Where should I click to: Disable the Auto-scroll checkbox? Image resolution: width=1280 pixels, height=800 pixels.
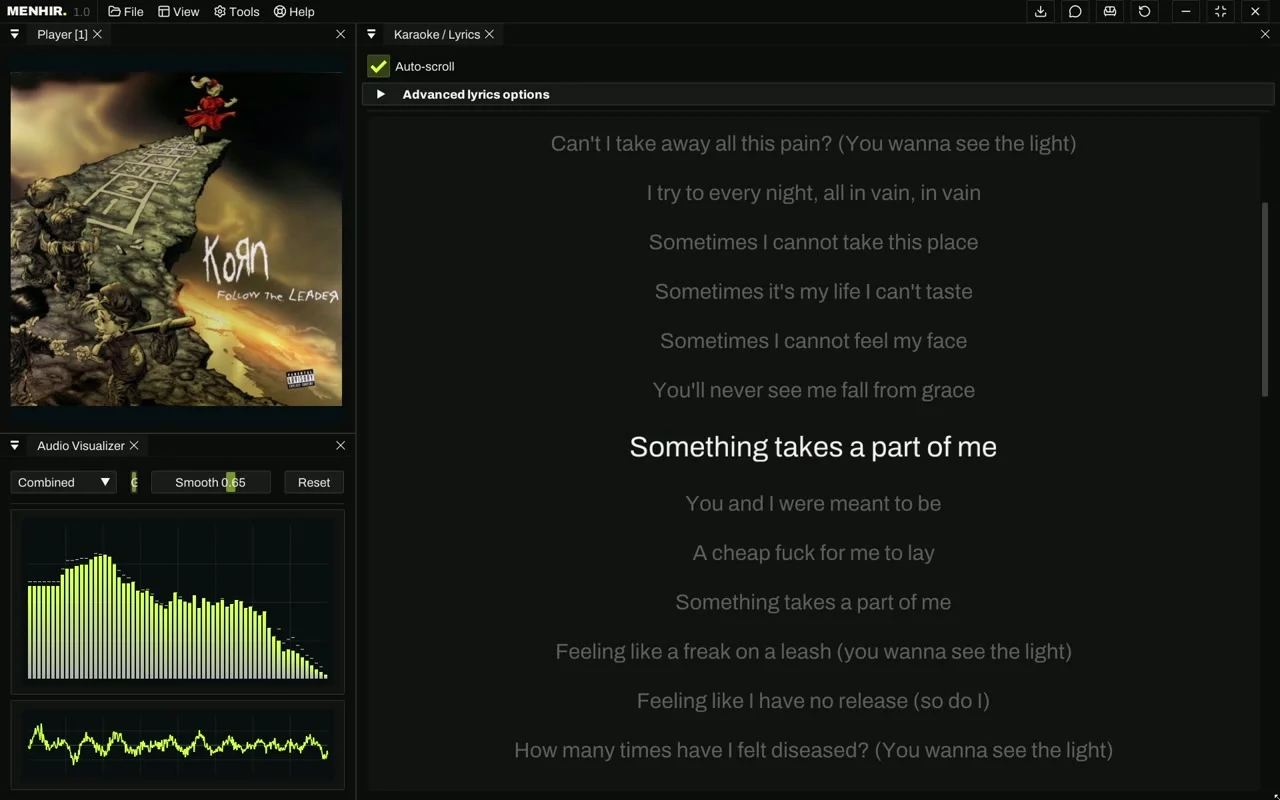[378, 66]
